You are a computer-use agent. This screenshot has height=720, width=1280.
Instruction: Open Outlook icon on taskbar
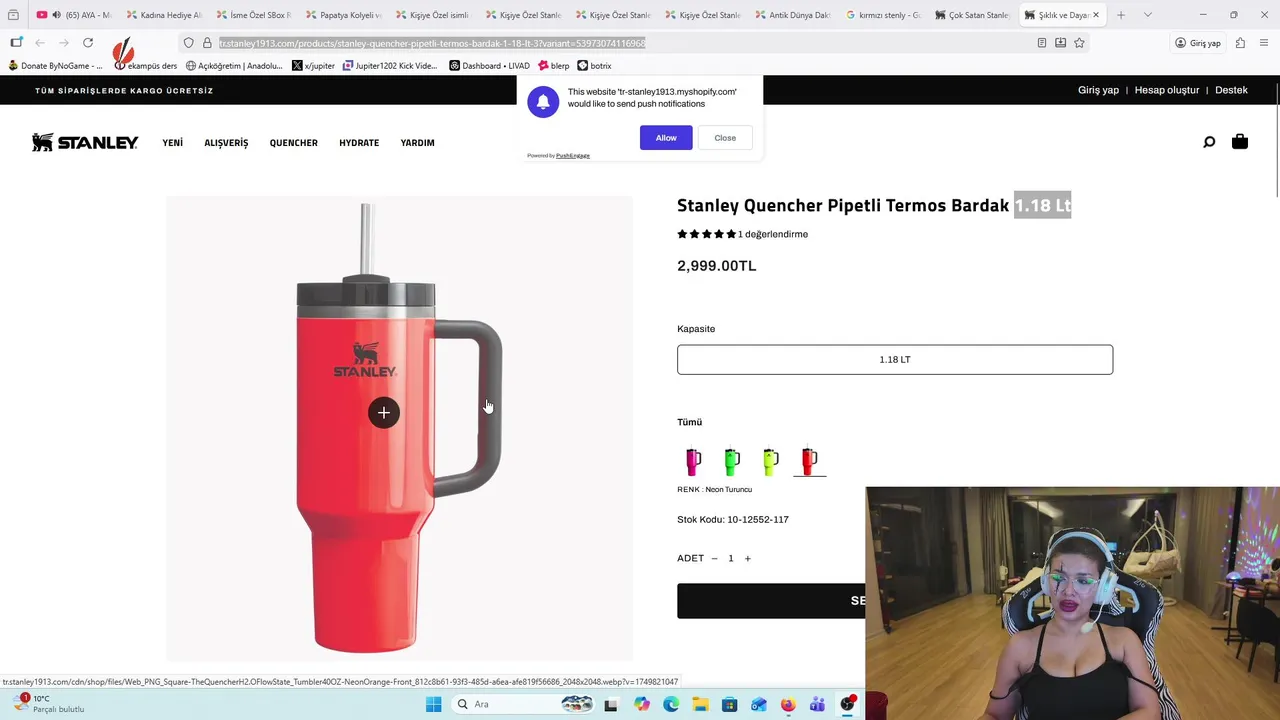click(x=759, y=704)
